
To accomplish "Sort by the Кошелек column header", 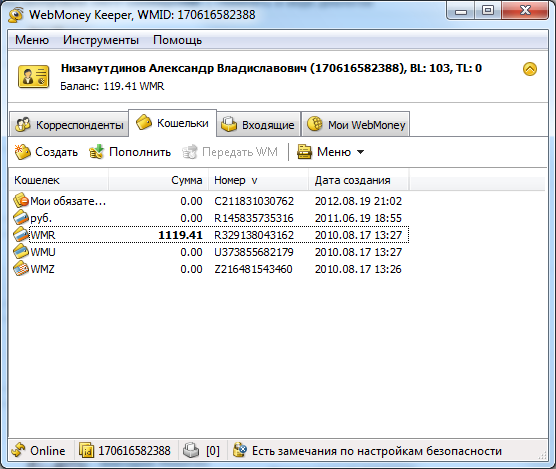I will (x=59, y=180).
